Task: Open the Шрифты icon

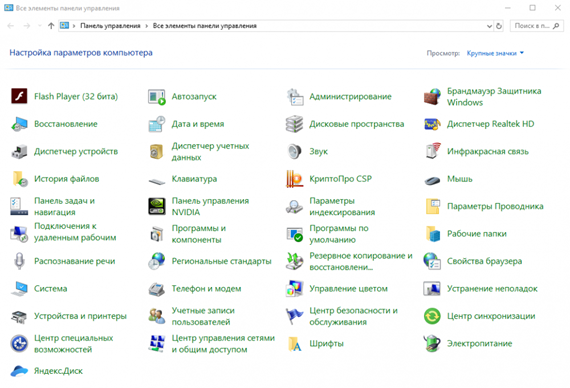Action: [295, 344]
